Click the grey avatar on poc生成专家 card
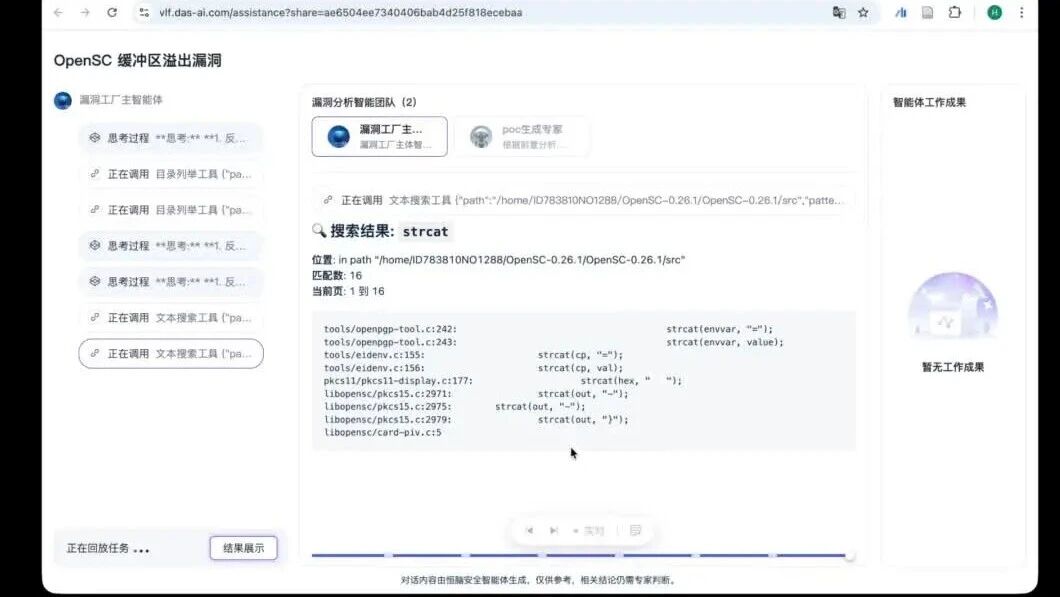The height and width of the screenshot is (597, 1060). (x=481, y=137)
